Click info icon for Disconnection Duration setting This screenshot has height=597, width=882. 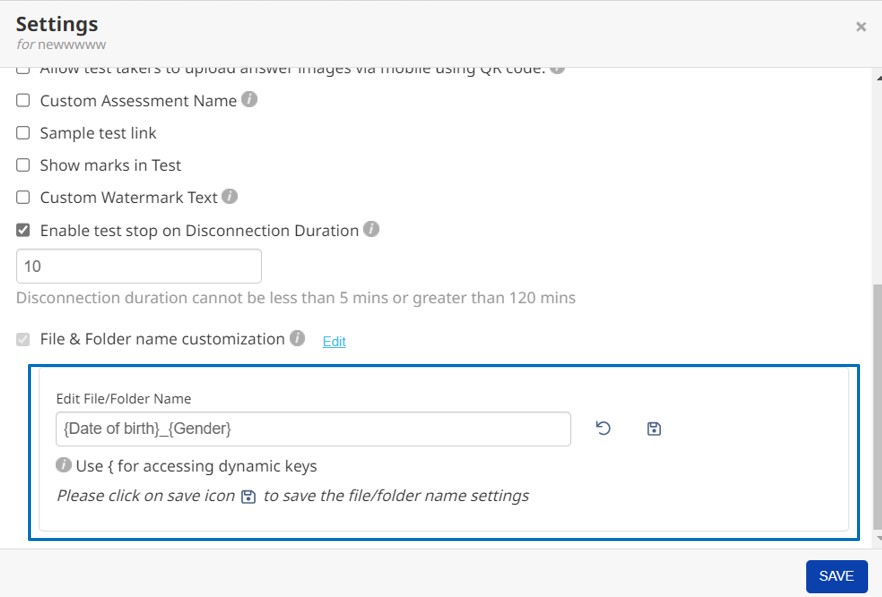click(369, 229)
